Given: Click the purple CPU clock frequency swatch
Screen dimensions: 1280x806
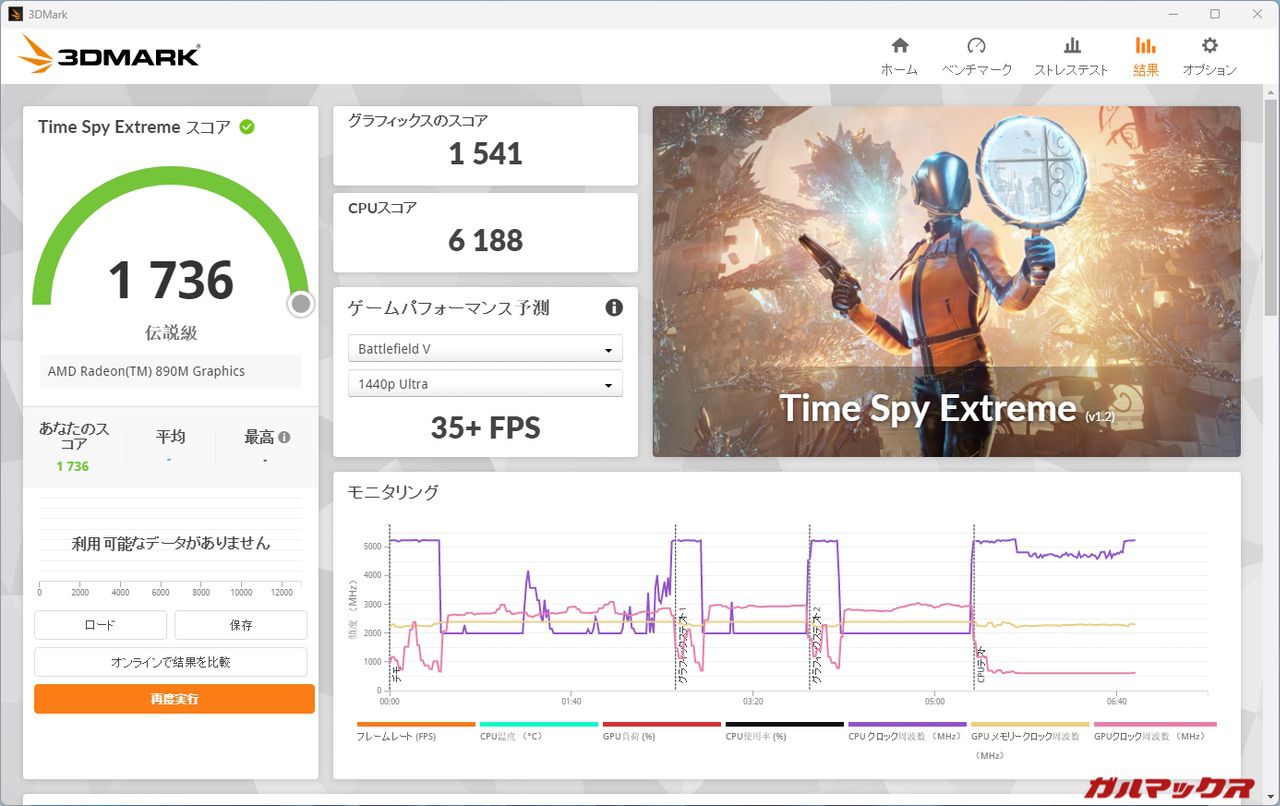Looking at the screenshot, I should click(906, 724).
